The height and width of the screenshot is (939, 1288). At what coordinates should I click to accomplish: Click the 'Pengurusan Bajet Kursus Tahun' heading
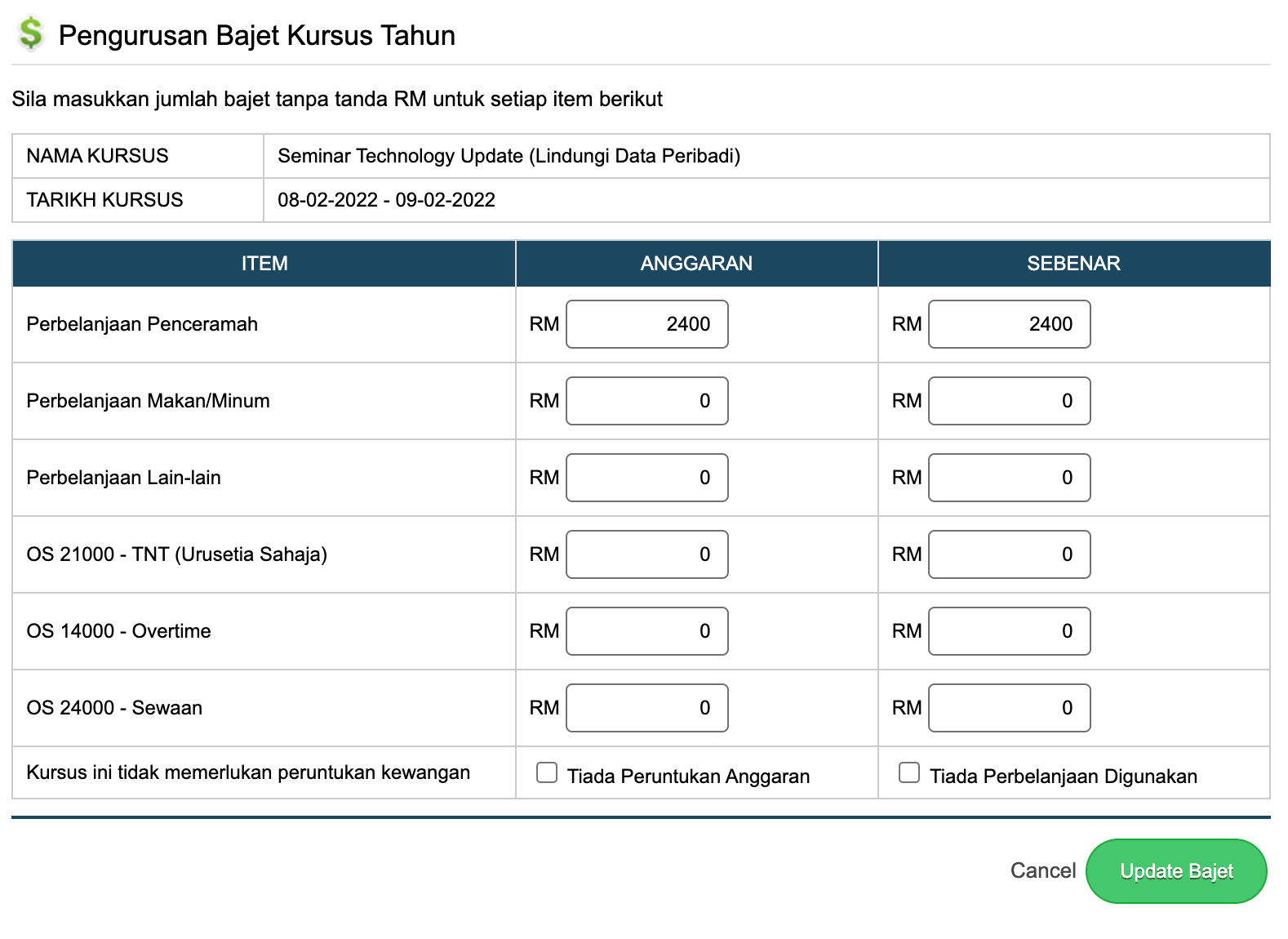[x=257, y=36]
